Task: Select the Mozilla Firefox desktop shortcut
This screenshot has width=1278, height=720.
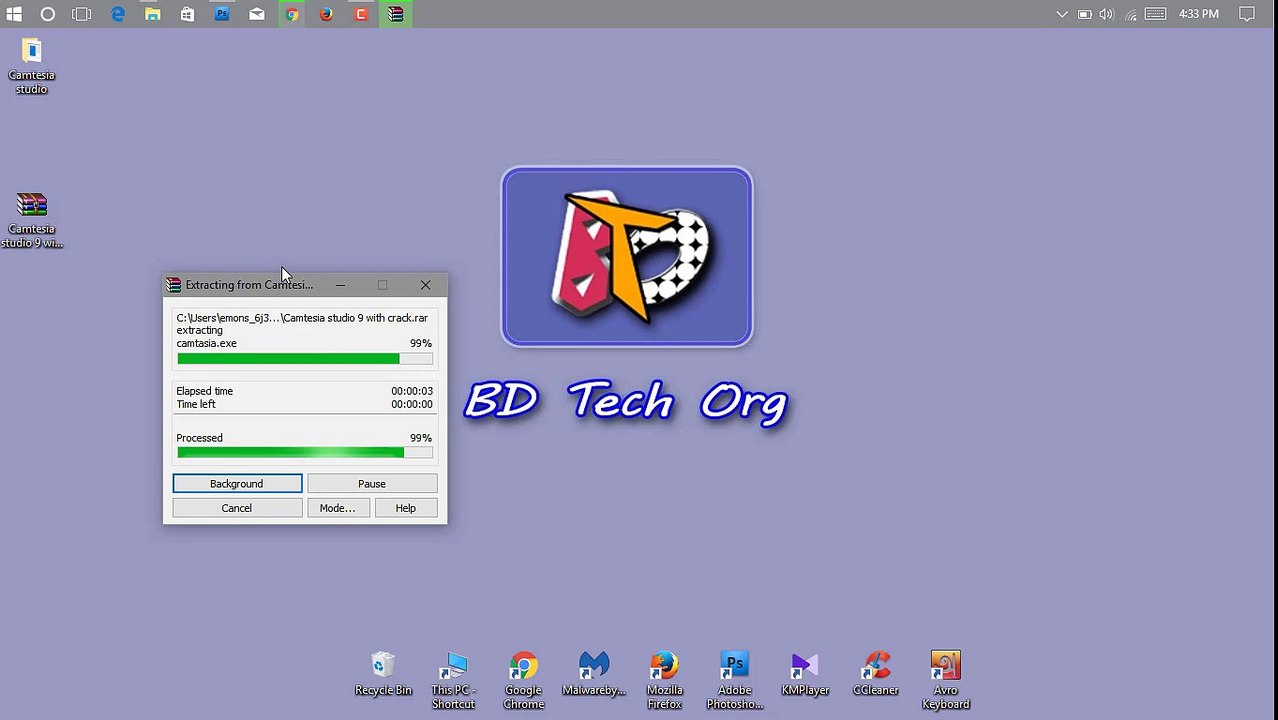Action: [664, 681]
